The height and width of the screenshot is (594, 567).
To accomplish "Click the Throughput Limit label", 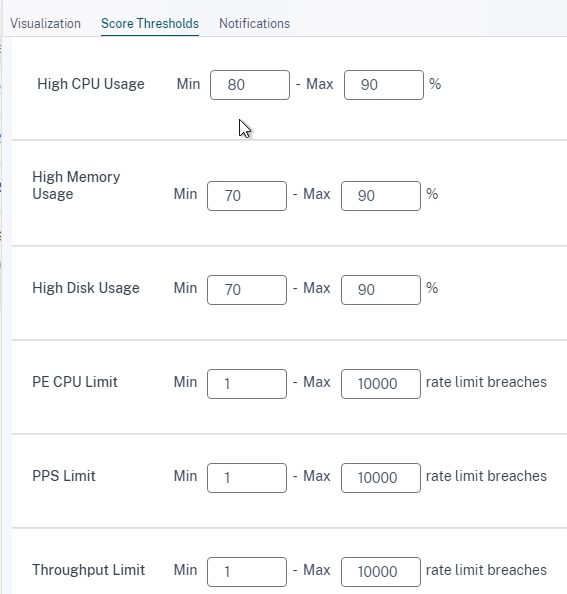I will 89,570.
